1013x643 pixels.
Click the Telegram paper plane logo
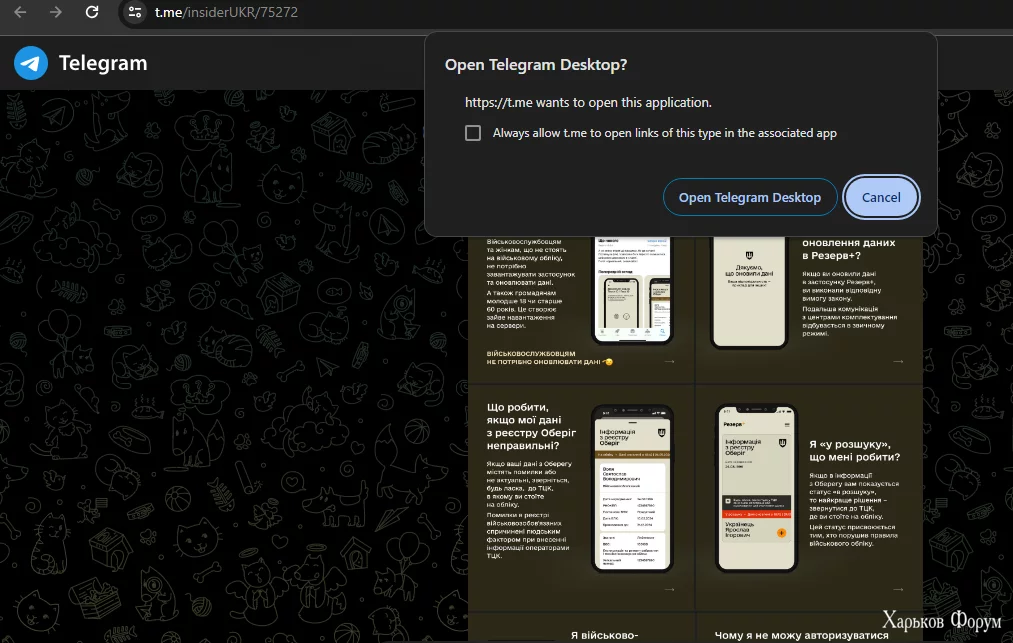point(30,63)
